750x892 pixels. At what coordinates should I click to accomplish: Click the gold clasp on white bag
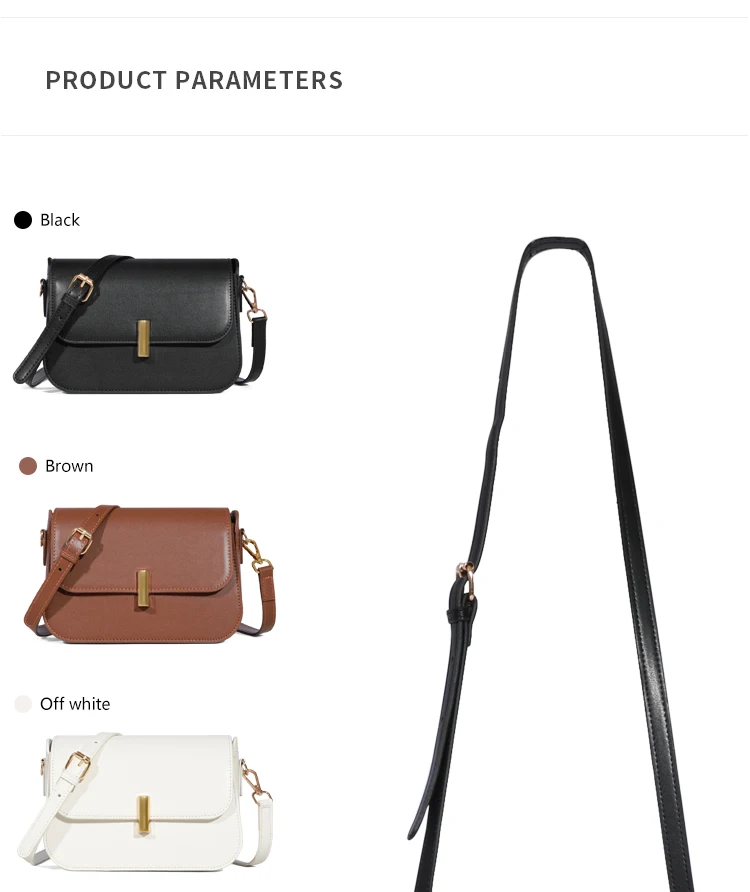[143, 815]
